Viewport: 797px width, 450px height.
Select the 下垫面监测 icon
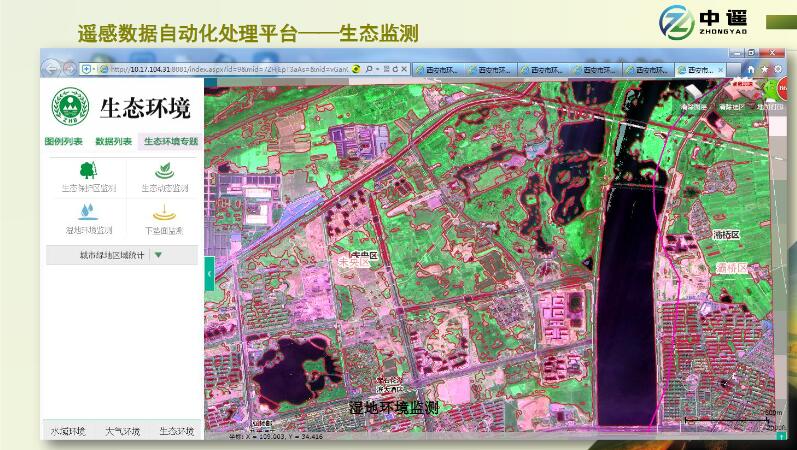pyautogui.click(x=162, y=212)
